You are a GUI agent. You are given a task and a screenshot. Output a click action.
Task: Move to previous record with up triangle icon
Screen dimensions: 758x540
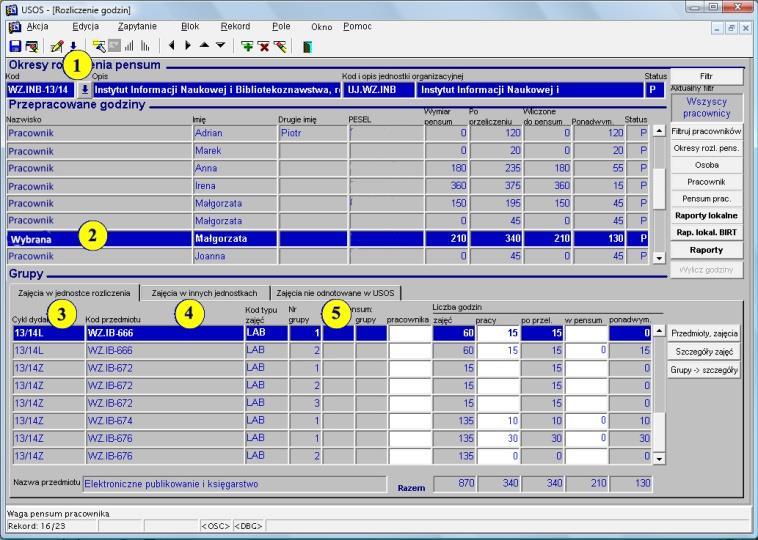pyautogui.click(x=204, y=45)
